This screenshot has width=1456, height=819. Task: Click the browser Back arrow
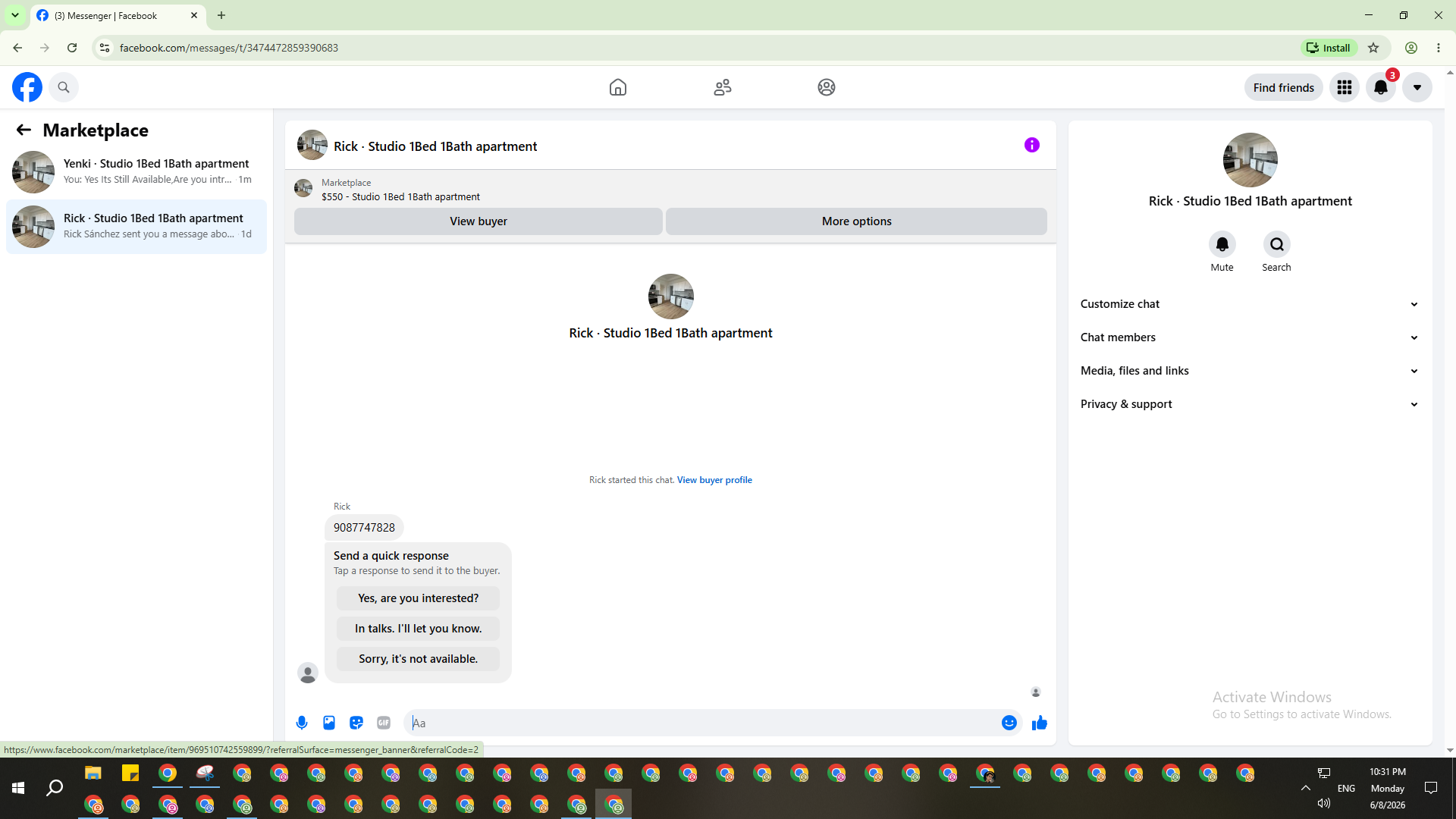(x=17, y=48)
